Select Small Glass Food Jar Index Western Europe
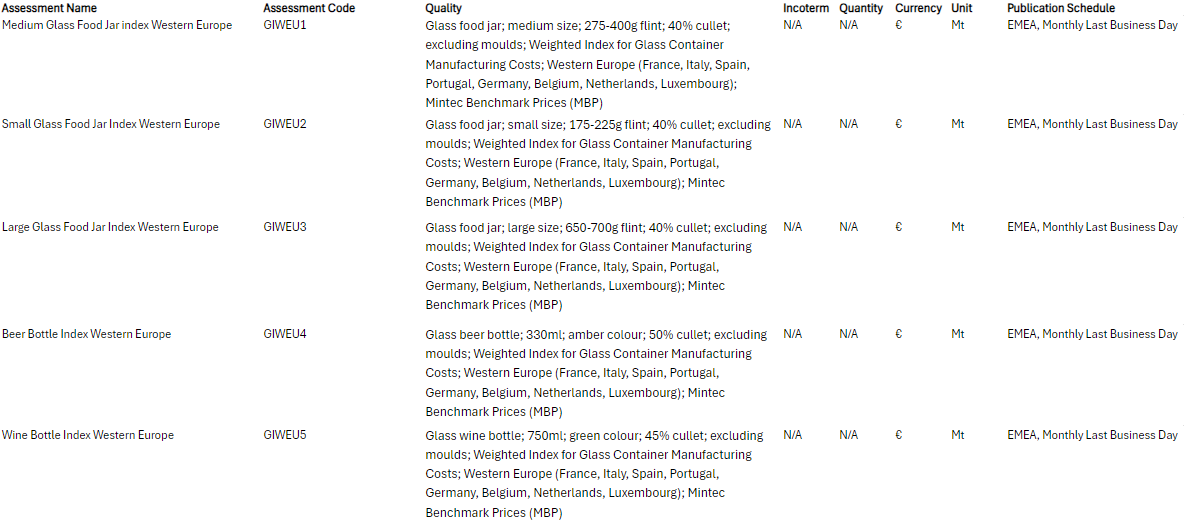Image resolution: width=1184 pixels, height=524 pixels. pyautogui.click(x=111, y=124)
